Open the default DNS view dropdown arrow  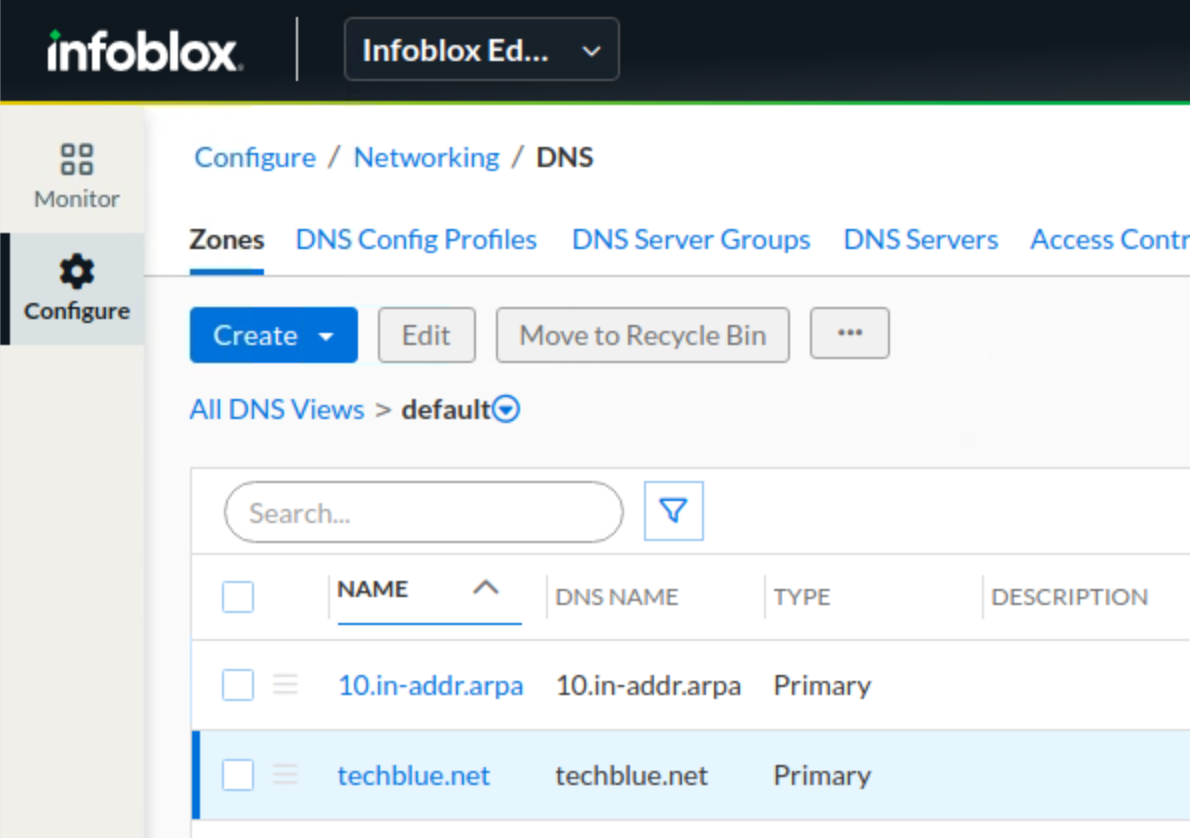pyautogui.click(x=507, y=410)
